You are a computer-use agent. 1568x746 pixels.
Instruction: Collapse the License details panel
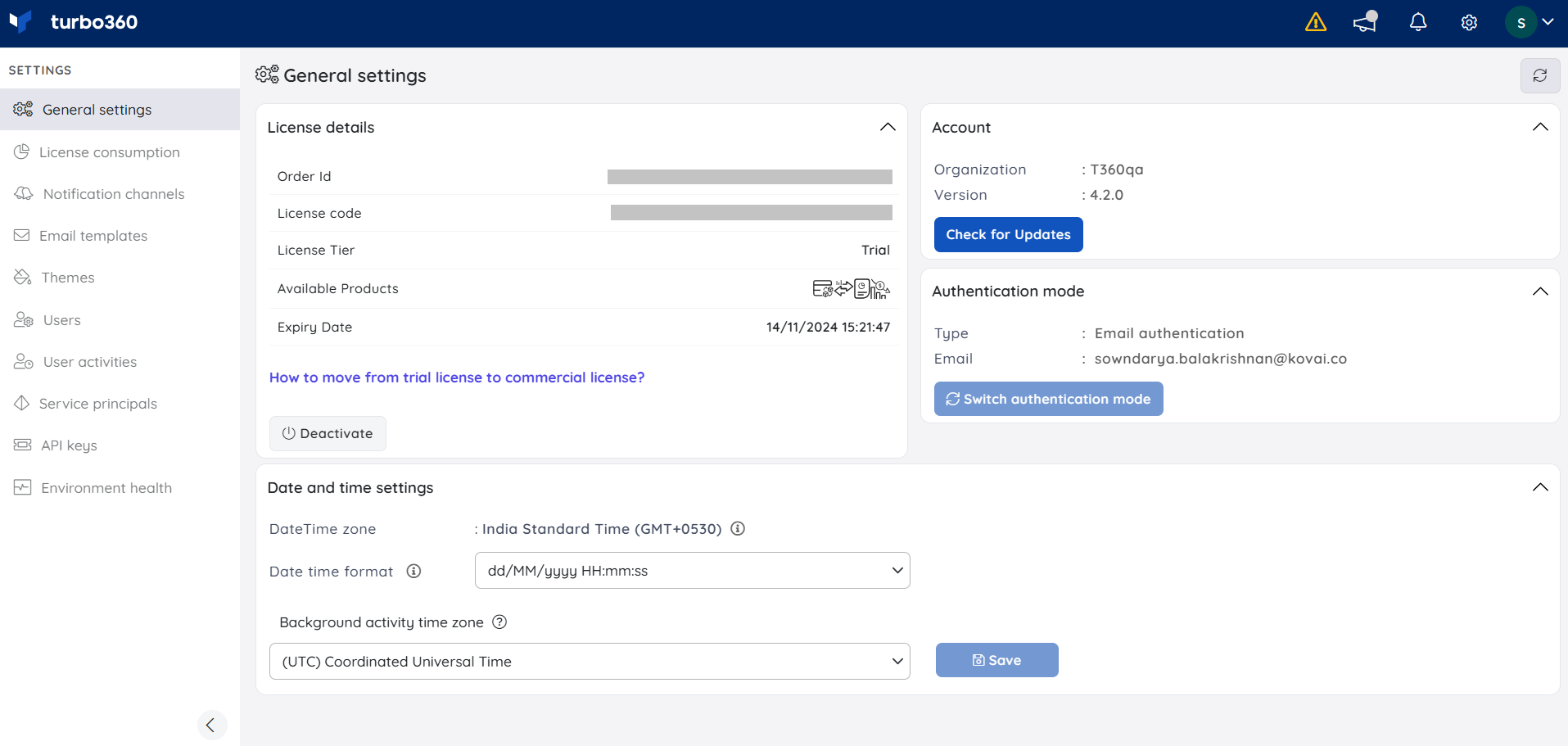coord(888,127)
